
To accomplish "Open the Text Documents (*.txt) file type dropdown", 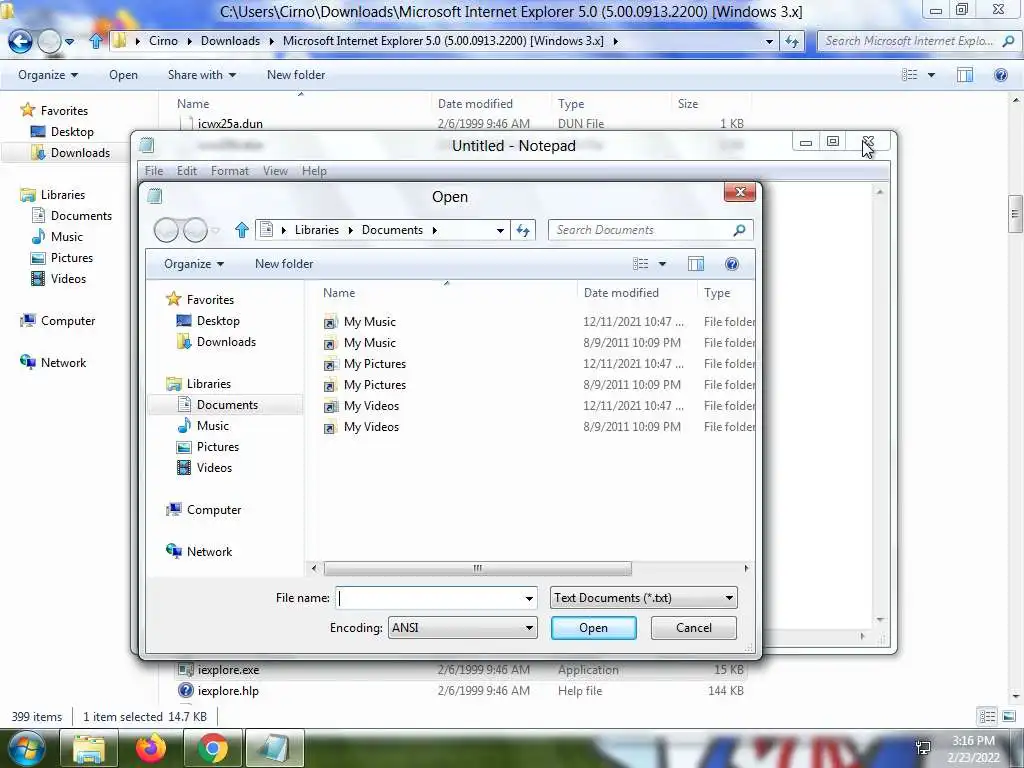I will tap(644, 598).
